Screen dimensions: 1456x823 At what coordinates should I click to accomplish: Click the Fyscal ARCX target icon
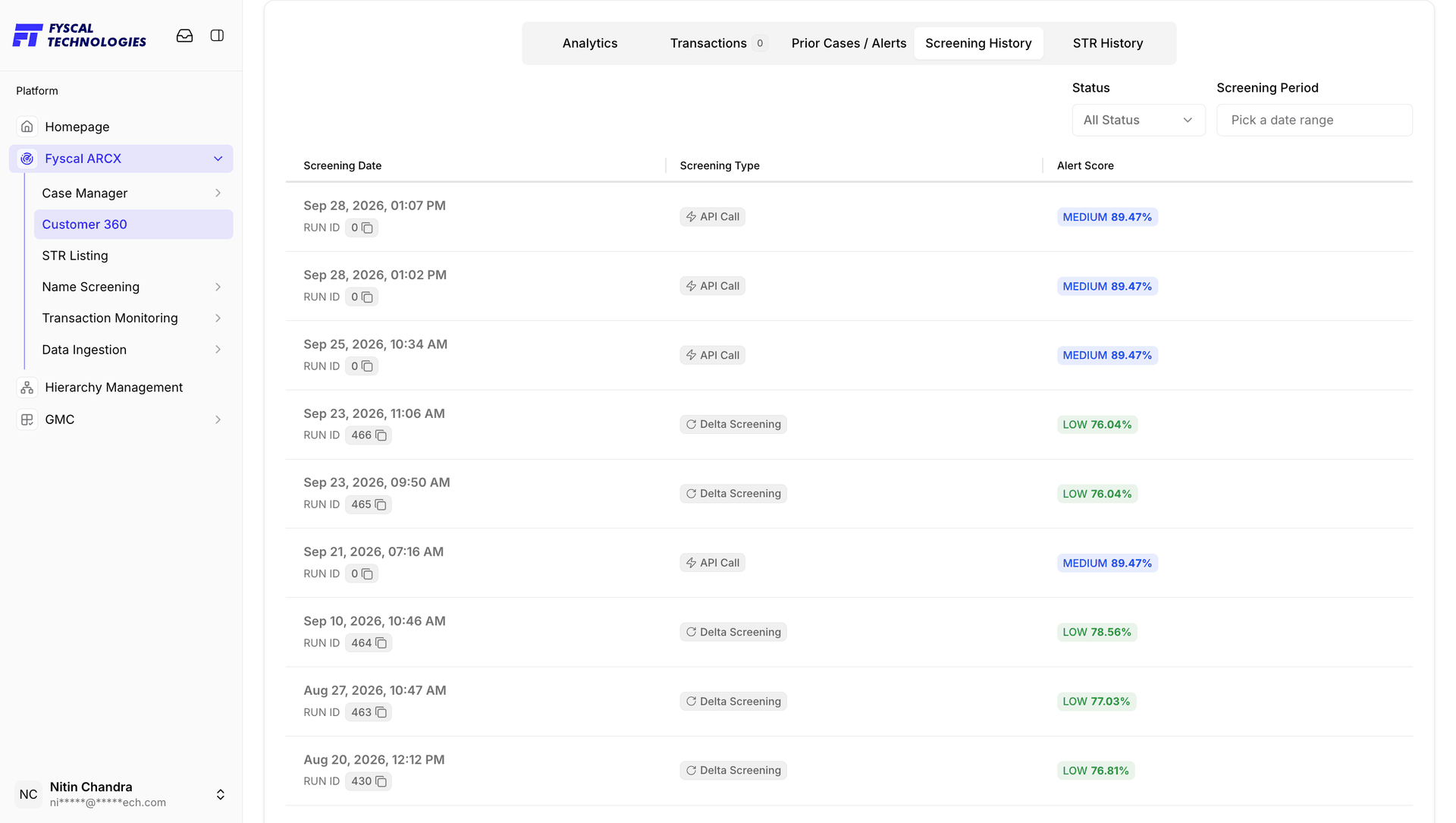click(x=27, y=159)
